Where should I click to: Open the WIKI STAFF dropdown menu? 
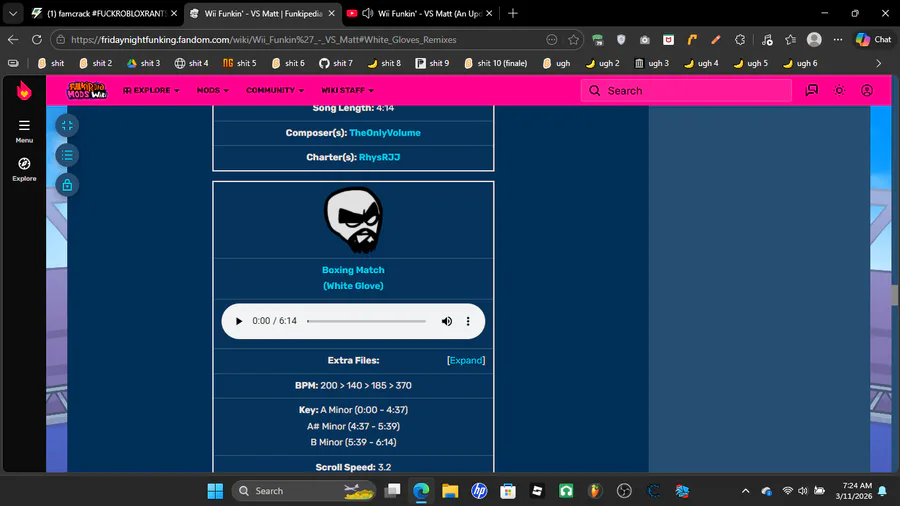click(347, 91)
